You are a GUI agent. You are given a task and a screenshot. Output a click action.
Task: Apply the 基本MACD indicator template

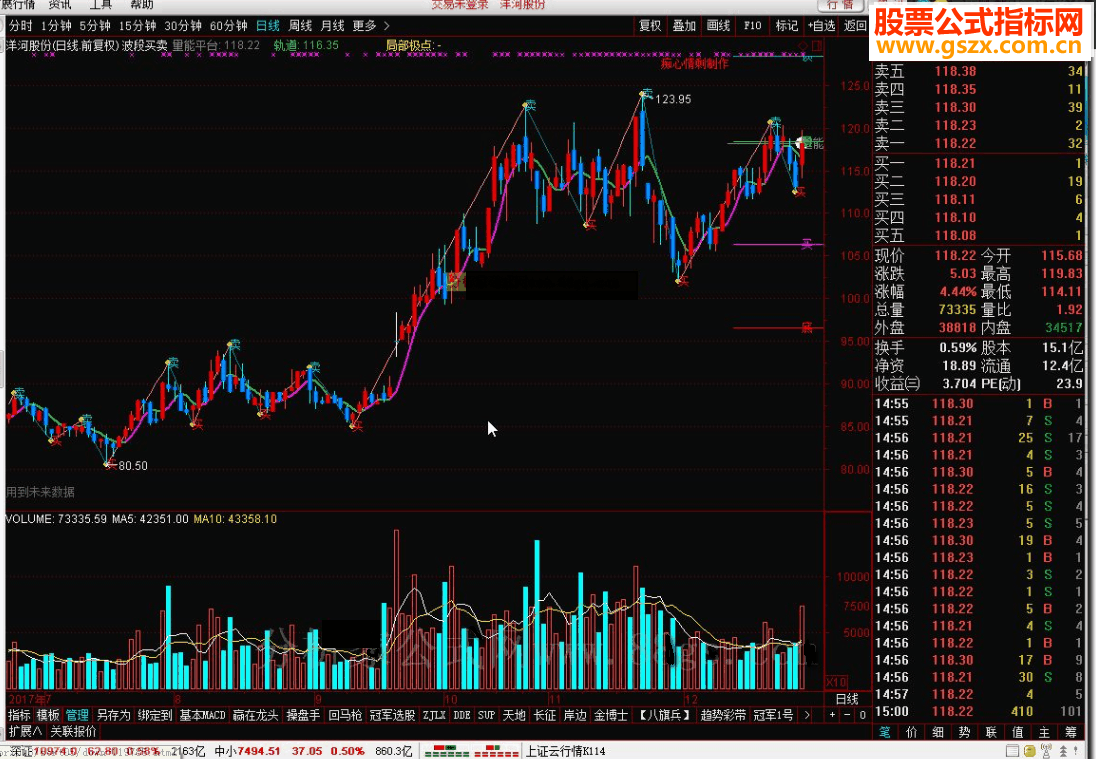[202, 715]
